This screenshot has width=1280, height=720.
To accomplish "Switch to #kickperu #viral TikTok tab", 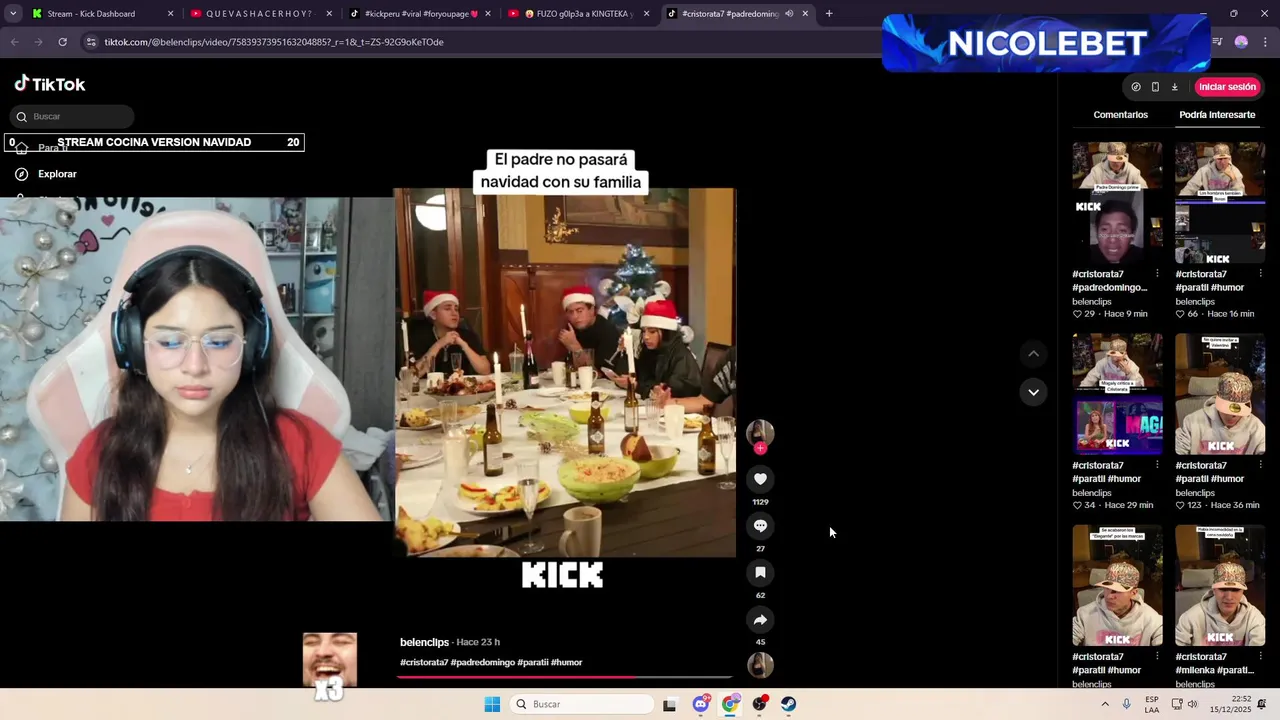I will pyautogui.click(x=420, y=14).
